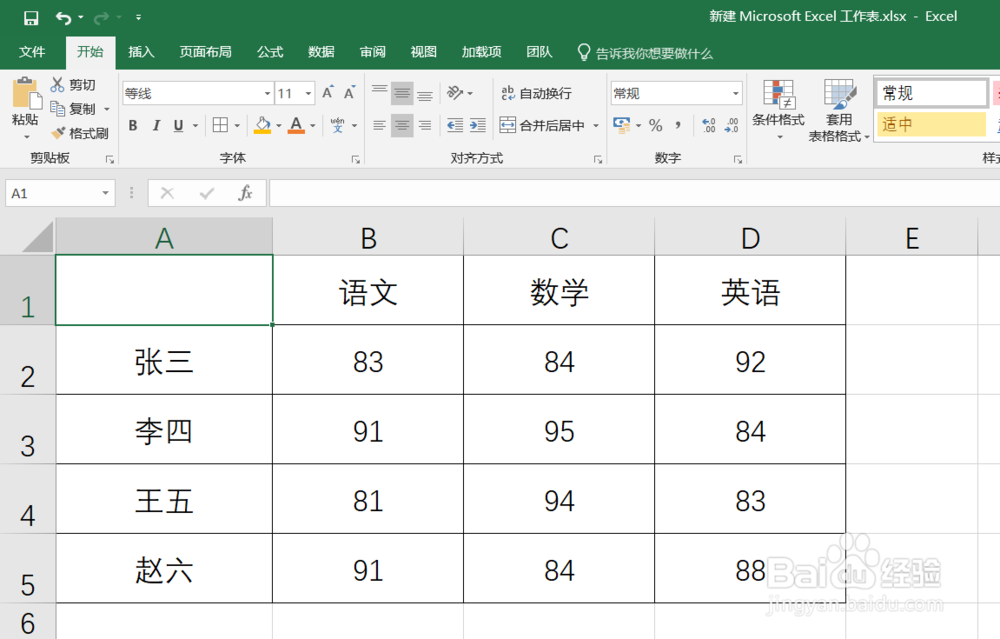Click the Save icon in title bar
This screenshot has height=639, width=1000.
[x=31, y=18]
